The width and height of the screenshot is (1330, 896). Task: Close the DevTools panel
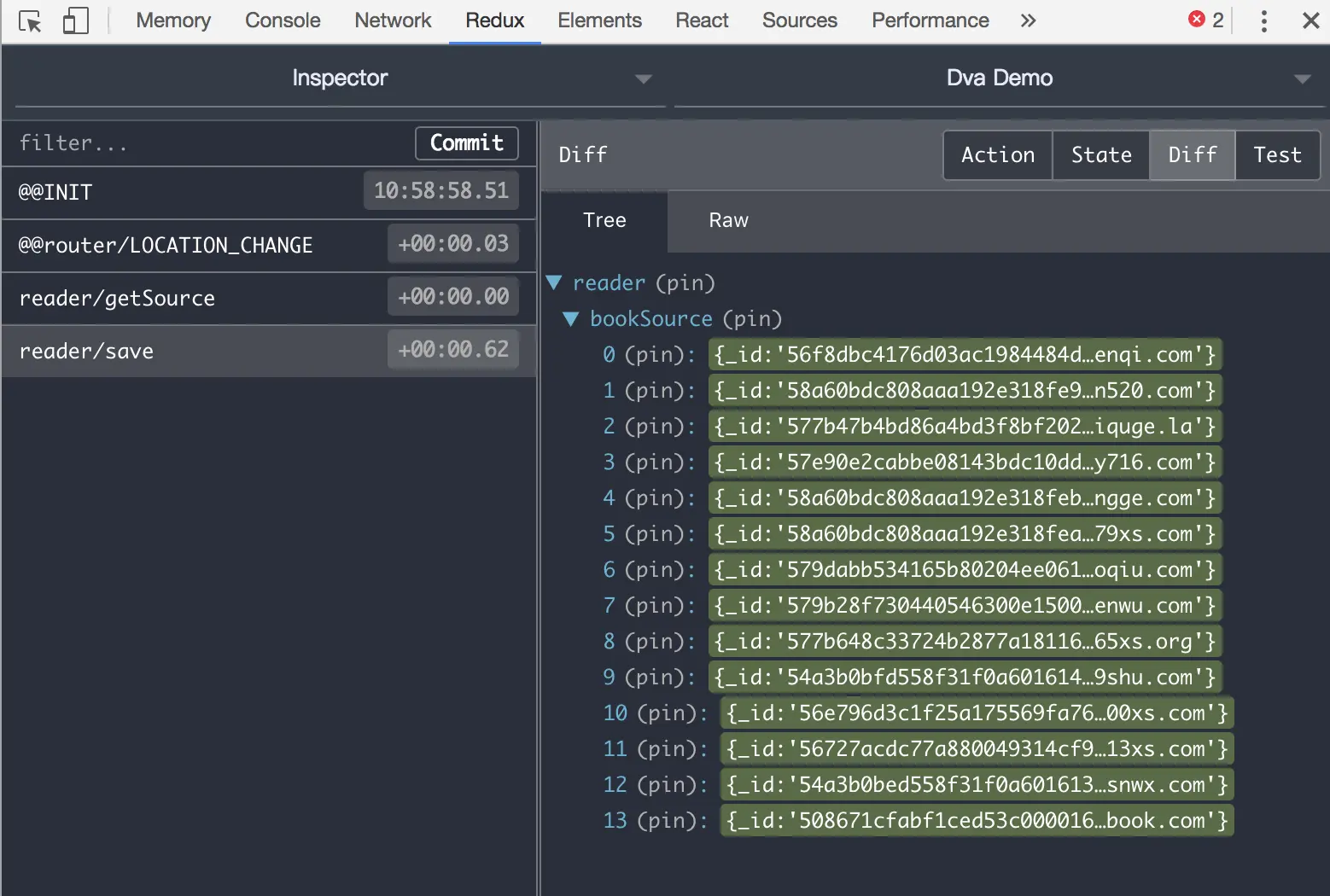coord(1311,20)
